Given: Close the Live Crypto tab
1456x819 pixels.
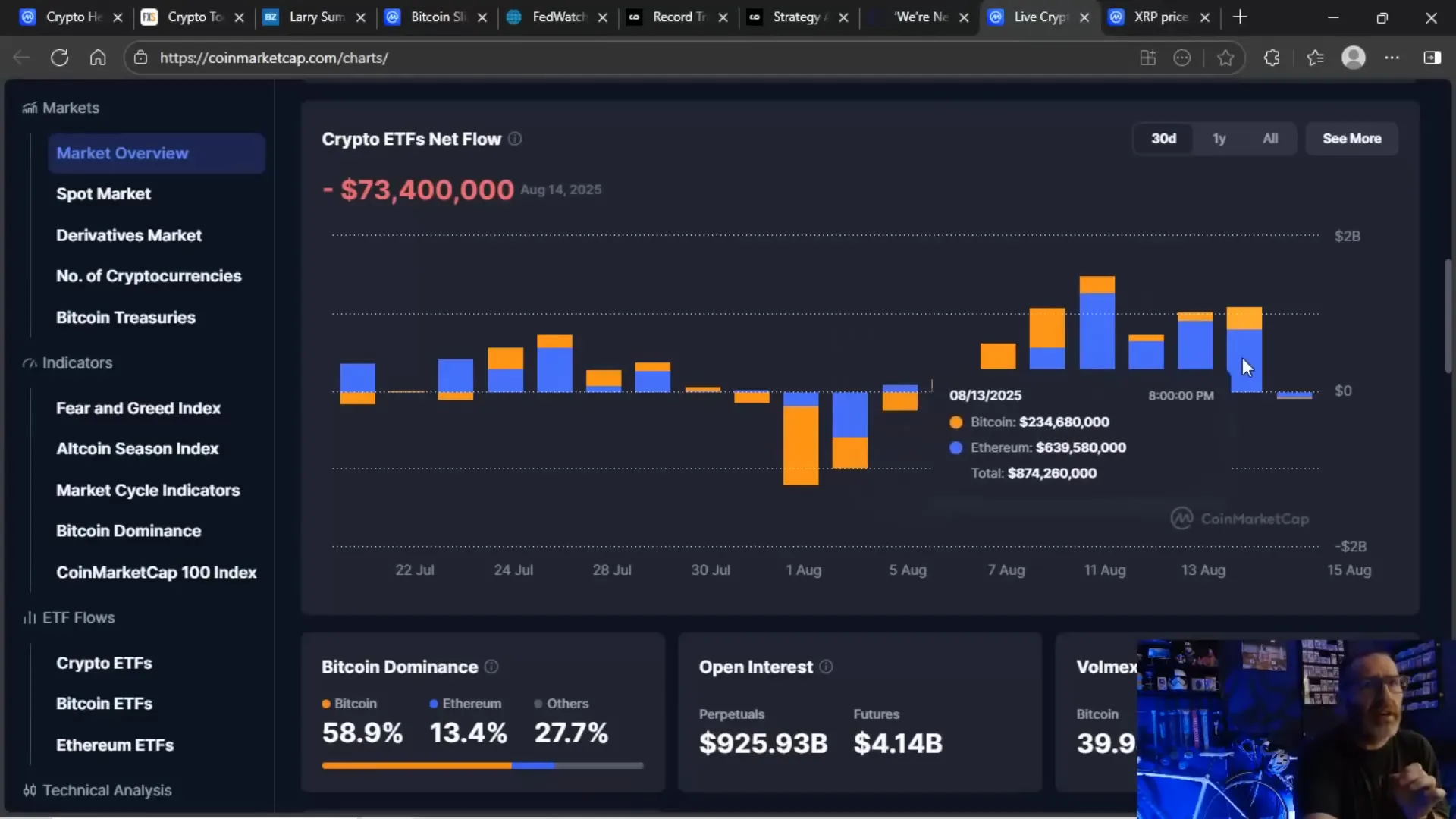Looking at the screenshot, I should (x=1084, y=17).
